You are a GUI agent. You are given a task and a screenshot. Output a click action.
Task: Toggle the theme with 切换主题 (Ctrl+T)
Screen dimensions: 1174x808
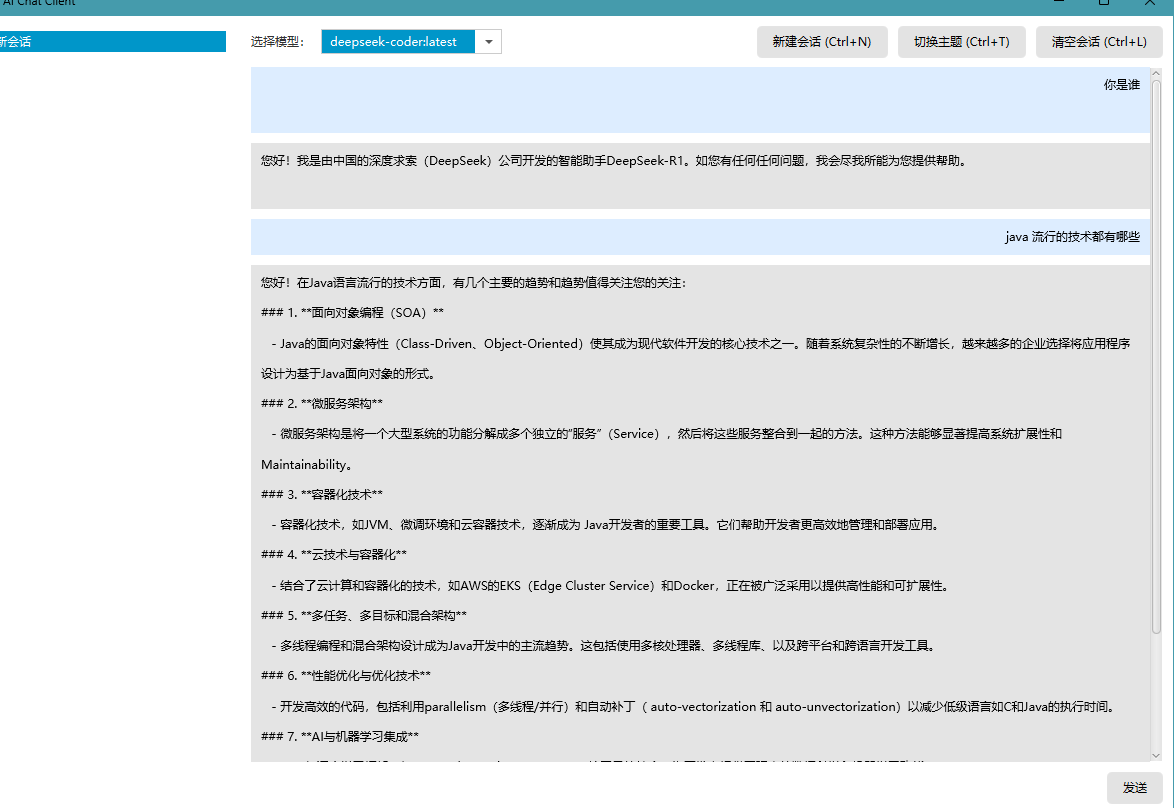961,42
